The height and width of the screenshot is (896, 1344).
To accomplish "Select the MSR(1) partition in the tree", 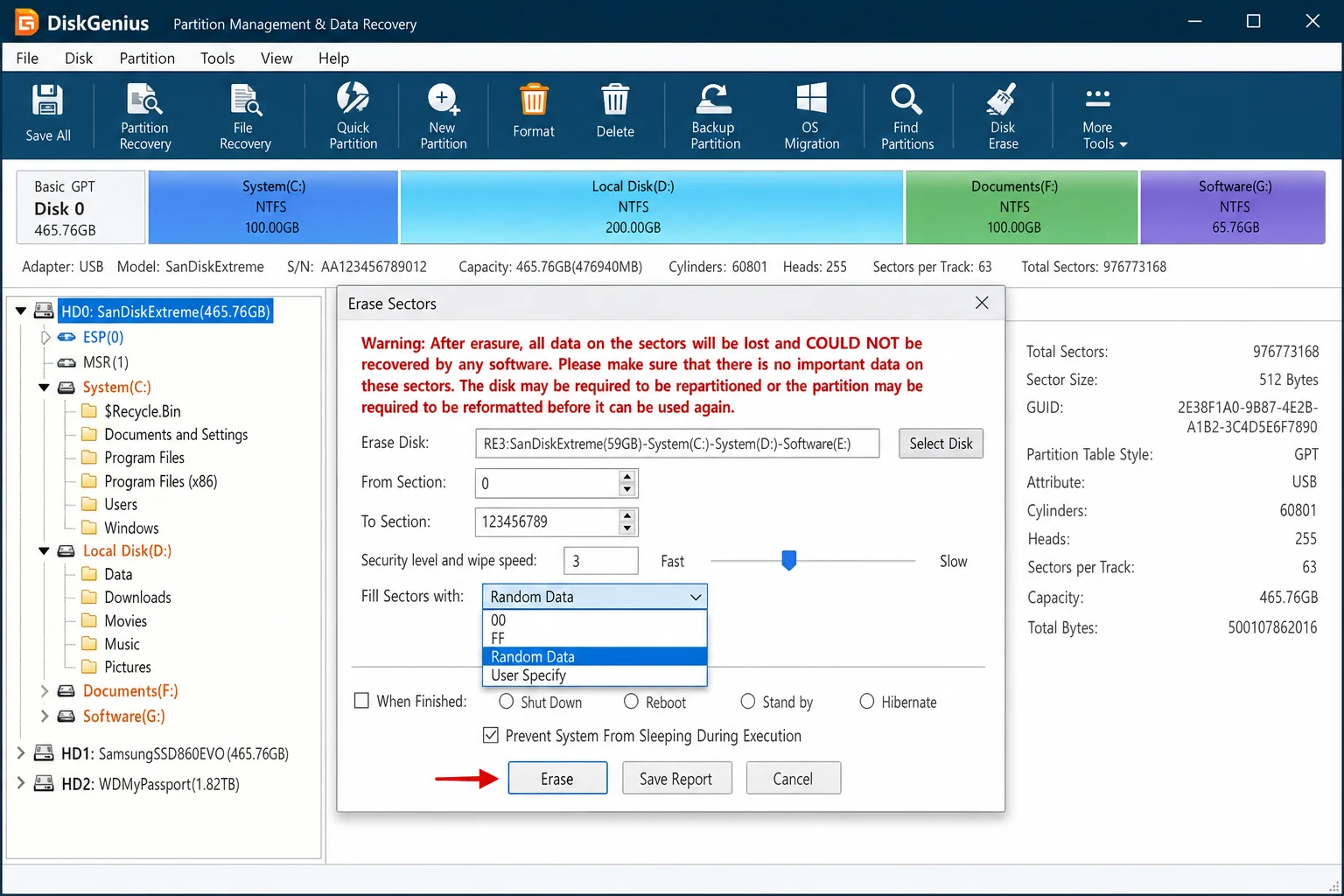I will pyautogui.click(x=106, y=362).
